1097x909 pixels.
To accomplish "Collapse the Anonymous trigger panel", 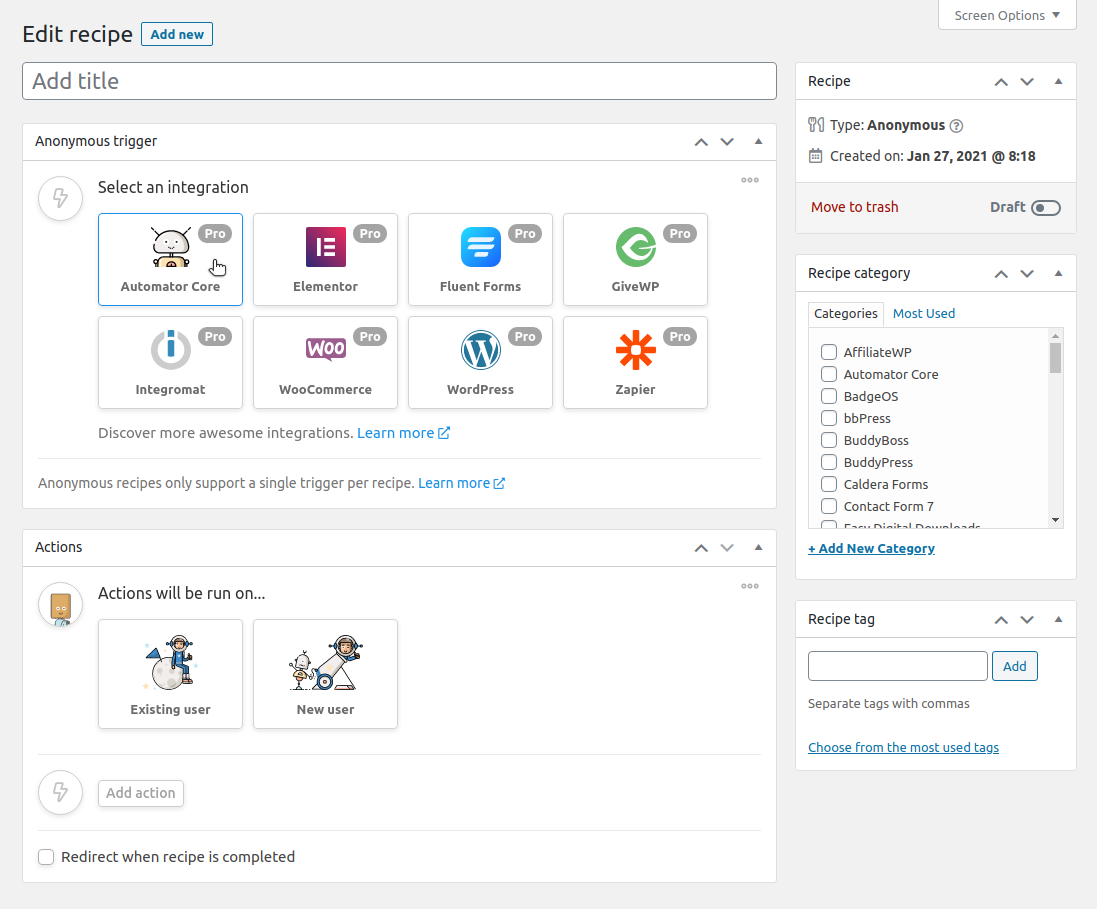I will click(x=758, y=141).
